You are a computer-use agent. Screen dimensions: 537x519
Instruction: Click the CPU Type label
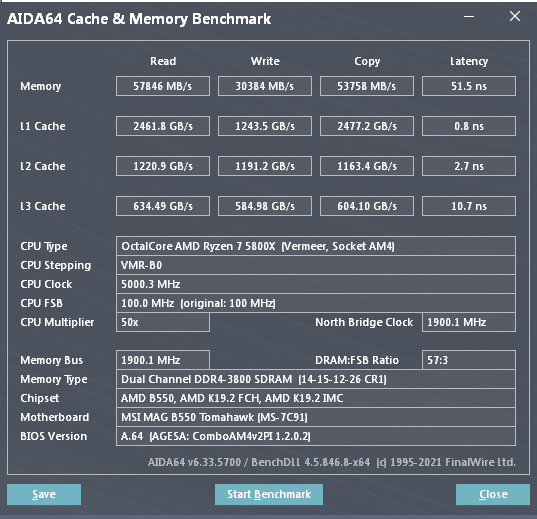[44, 246]
